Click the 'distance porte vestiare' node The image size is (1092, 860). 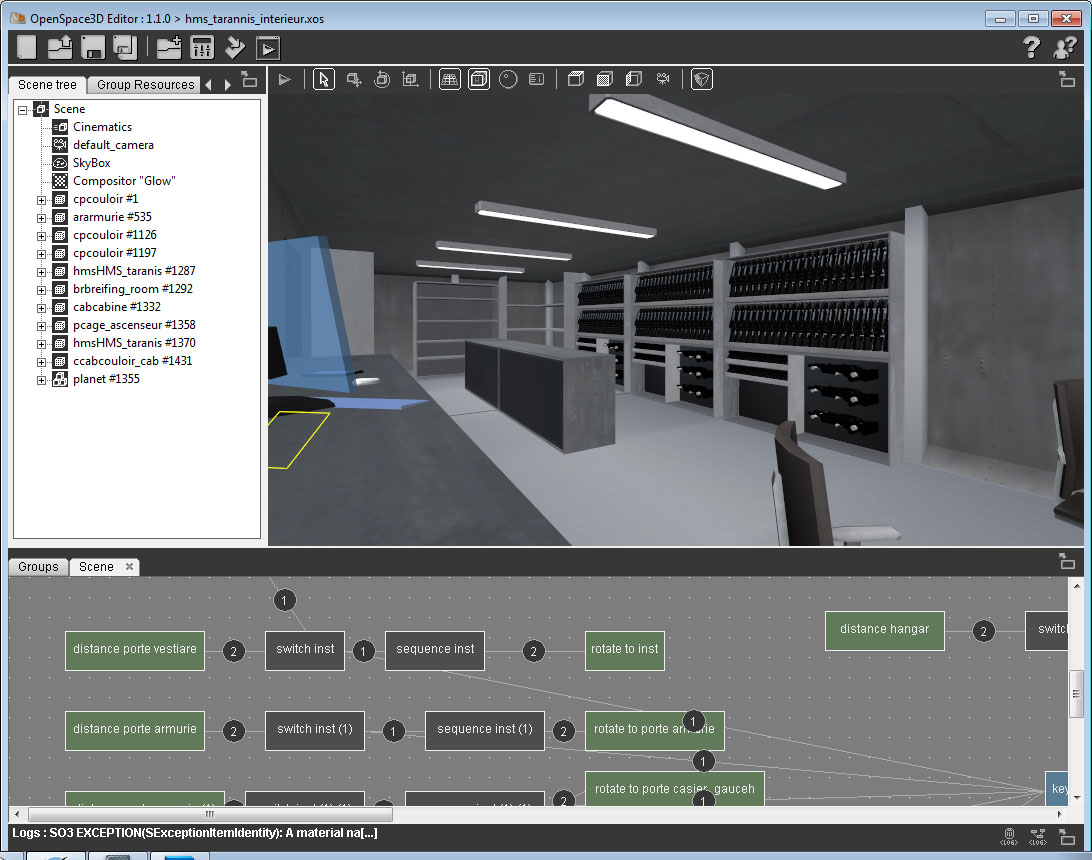pyautogui.click(x=135, y=650)
